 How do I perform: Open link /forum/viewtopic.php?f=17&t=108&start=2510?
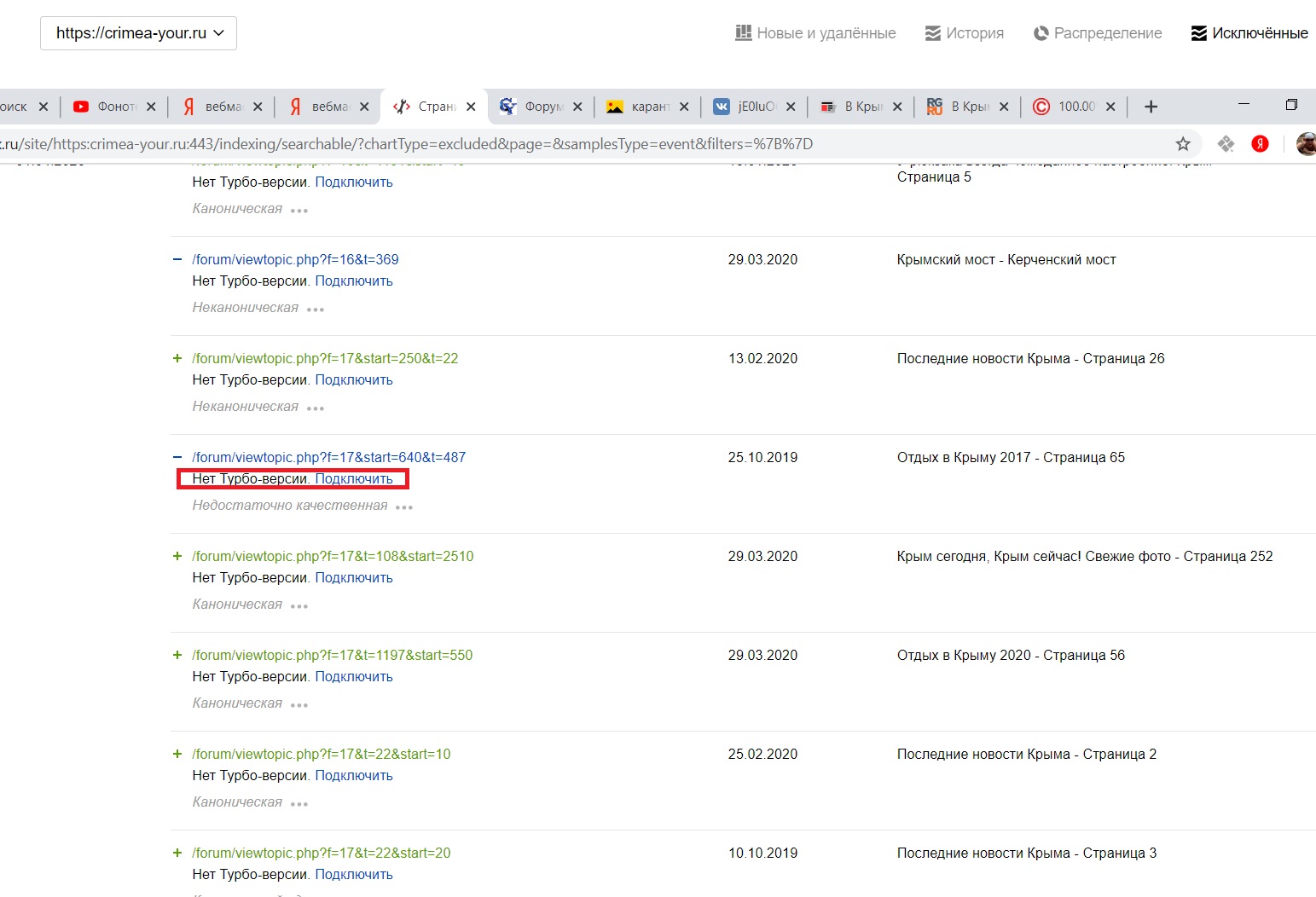pos(333,556)
